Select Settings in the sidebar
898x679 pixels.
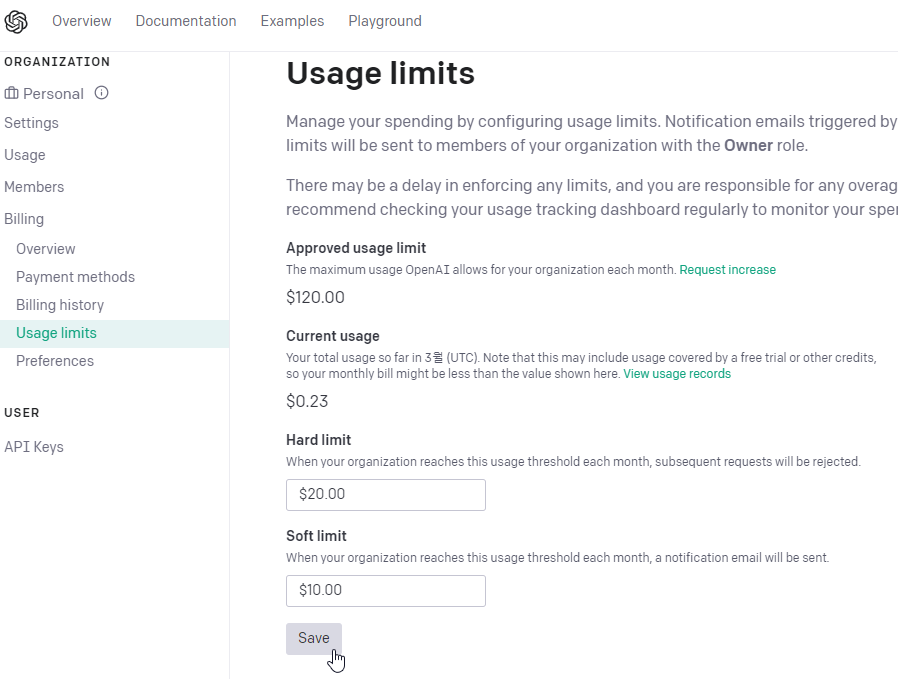(31, 123)
